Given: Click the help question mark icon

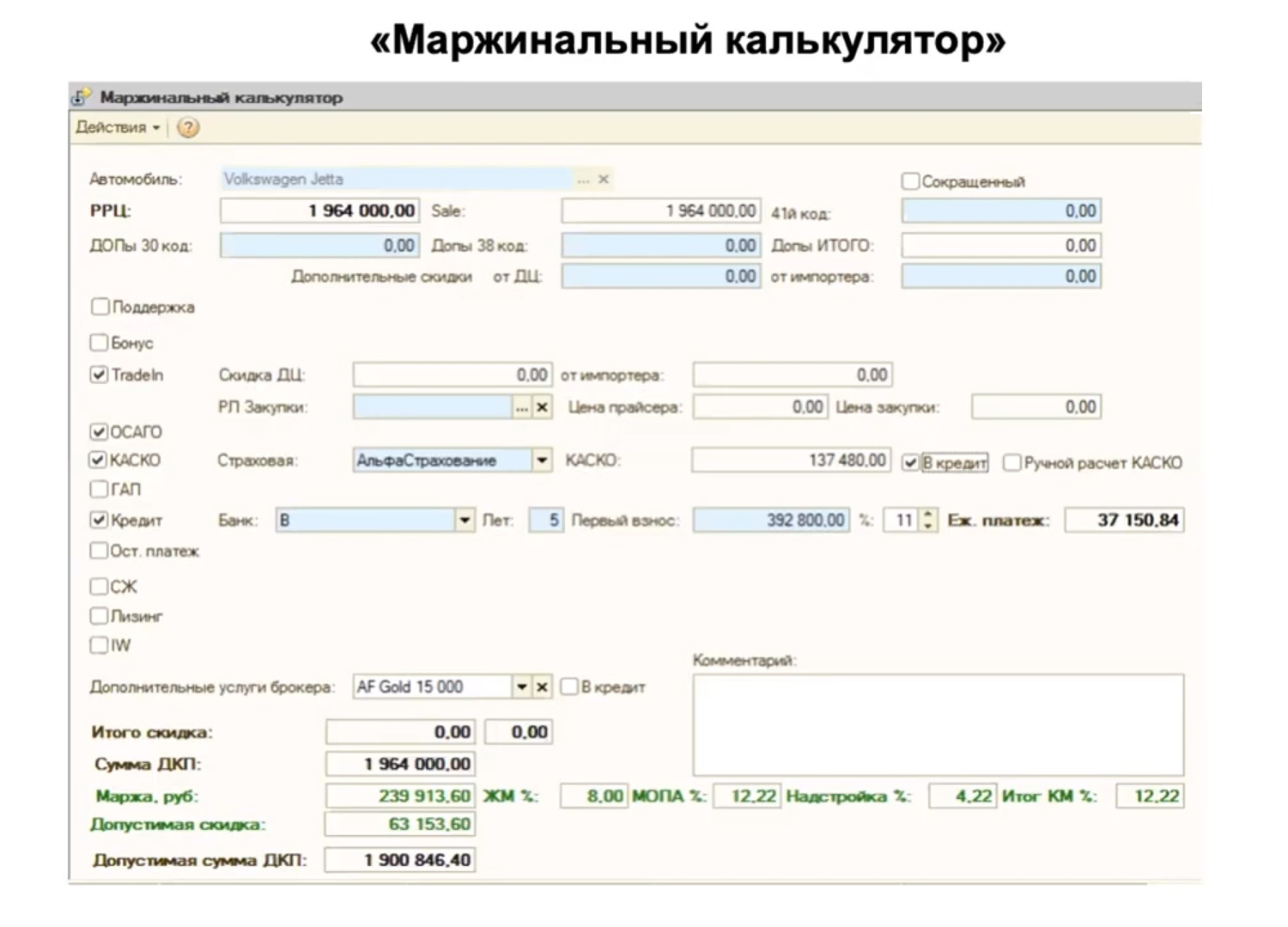Looking at the screenshot, I should [x=187, y=127].
